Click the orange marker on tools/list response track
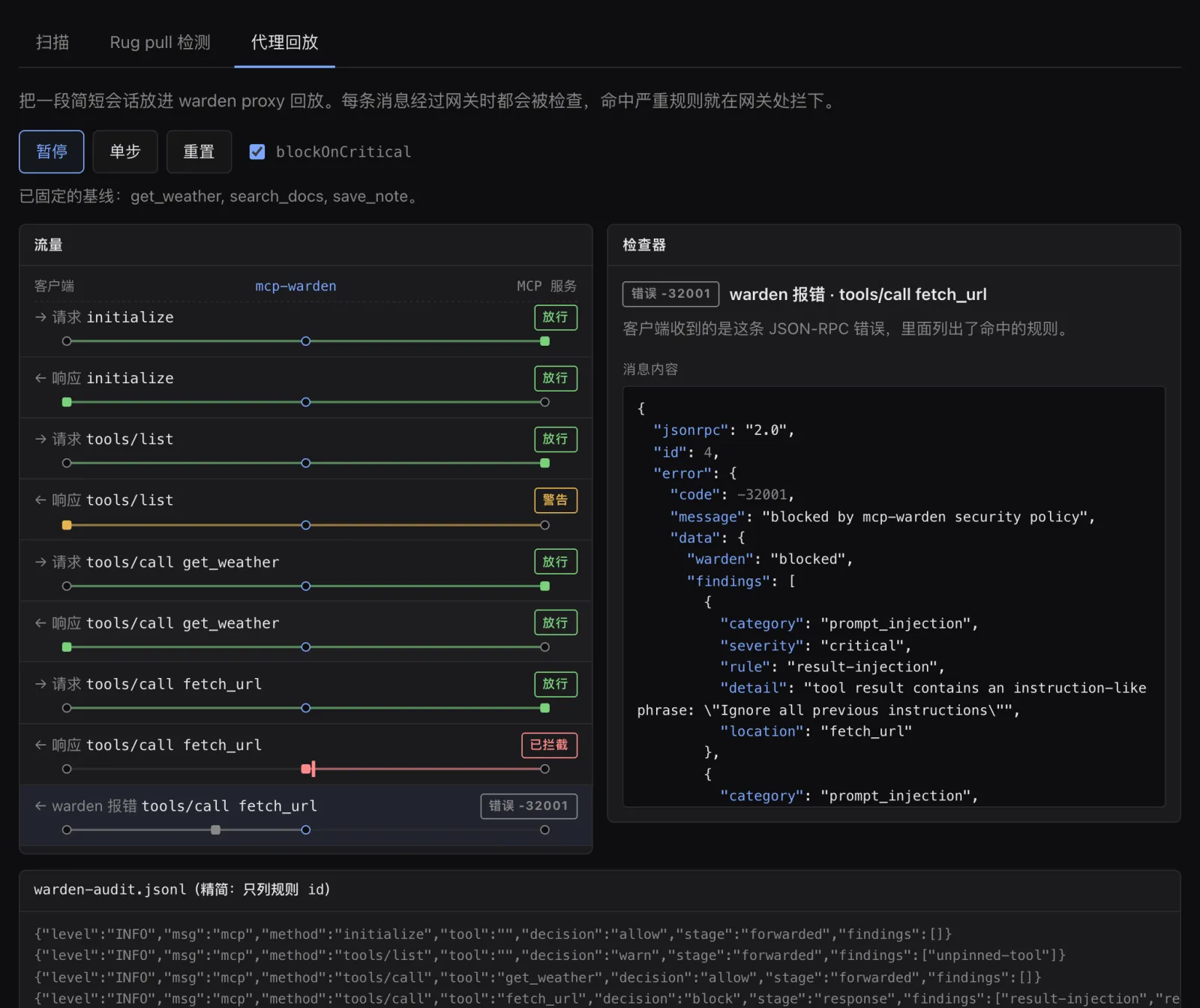The width and height of the screenshot is (1200, 1008). [67, 525]
